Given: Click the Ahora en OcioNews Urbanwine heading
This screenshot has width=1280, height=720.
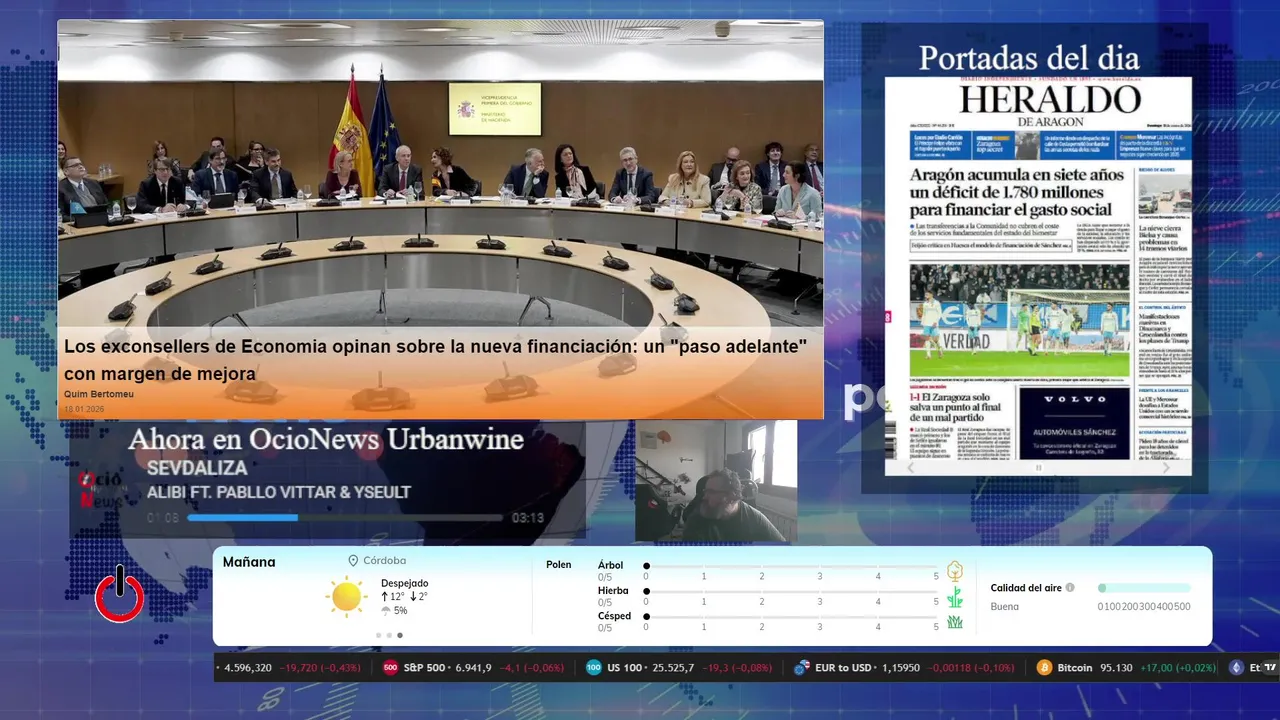Looking at the screenshot, I should [x=326, y=439].
